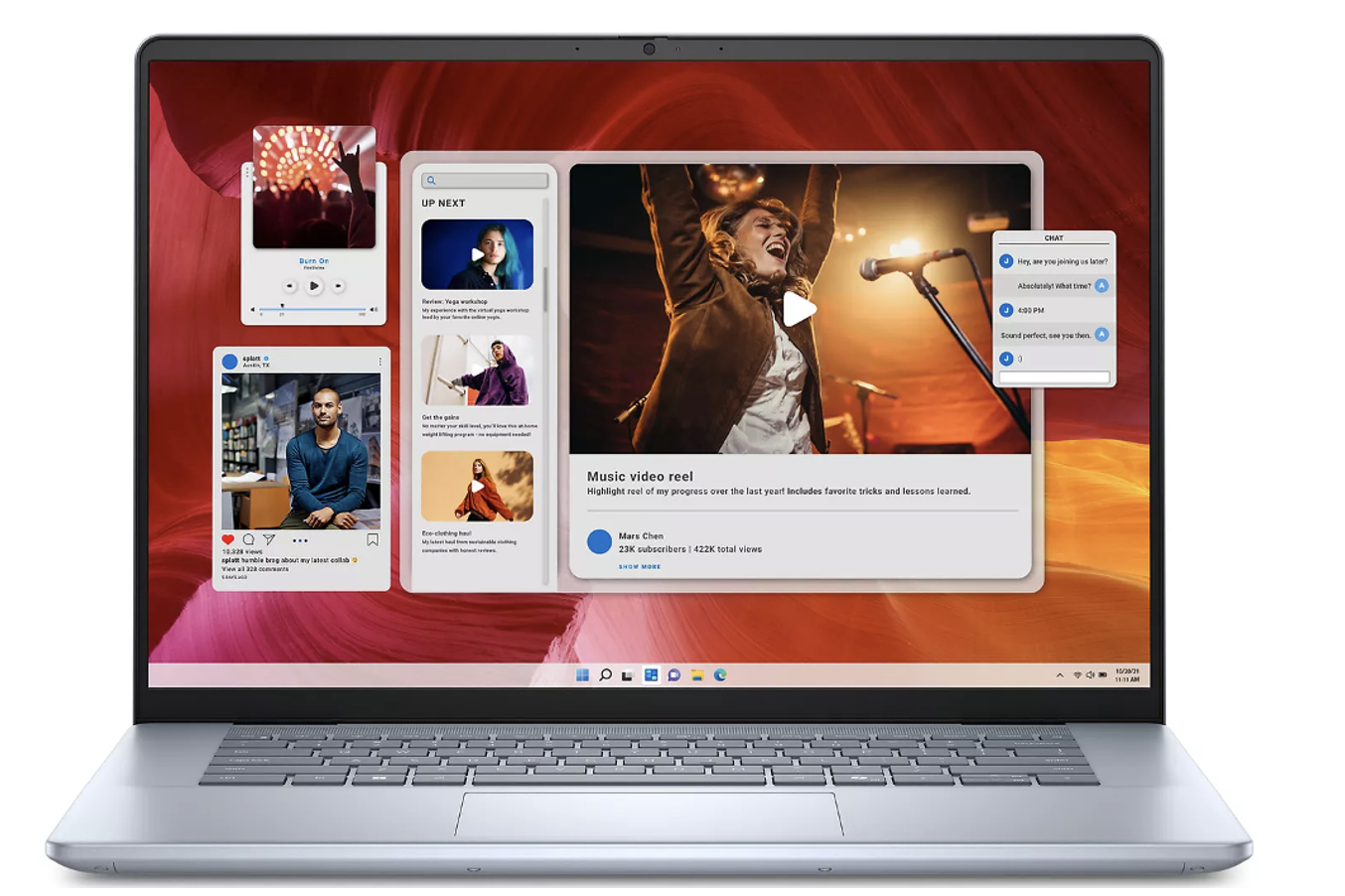Click the 23K subscribers text
Image resolution: width=1345 pixels, height=896 pixels.
(652, 548)
